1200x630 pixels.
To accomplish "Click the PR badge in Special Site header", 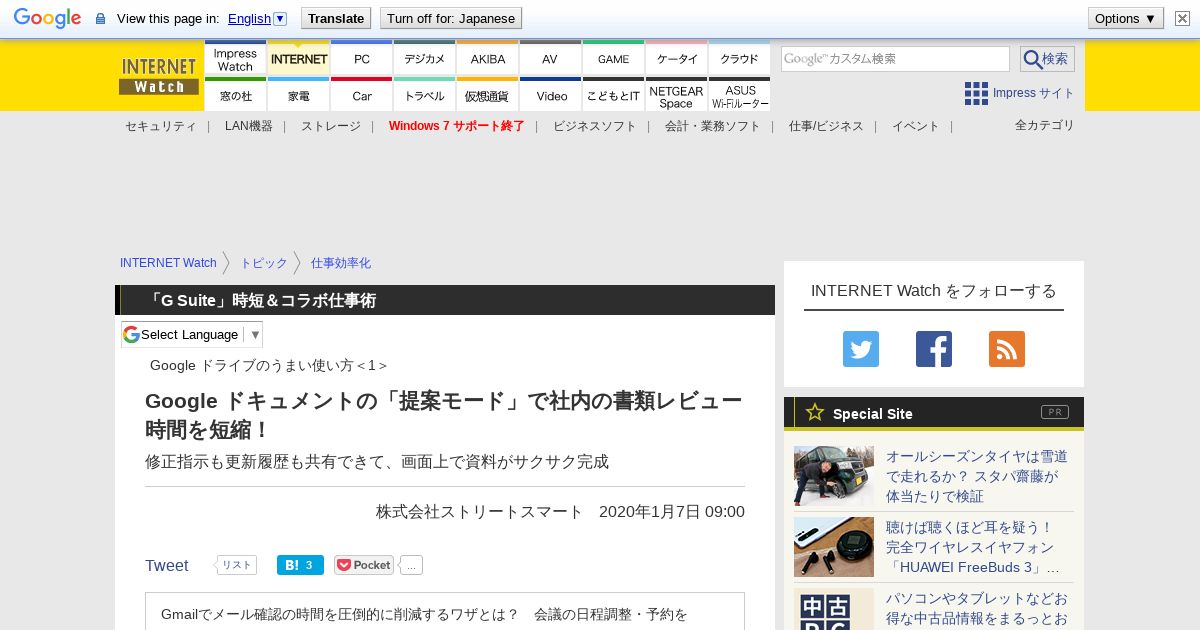I will click(x=1055, y=412).
